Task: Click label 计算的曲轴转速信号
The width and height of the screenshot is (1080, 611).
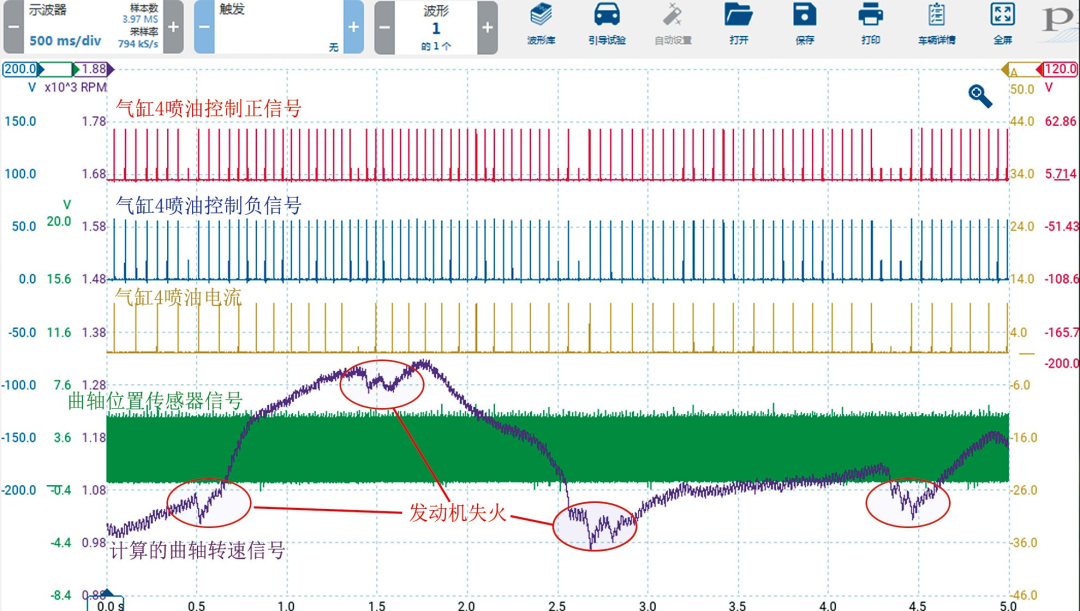Action: 197,550
